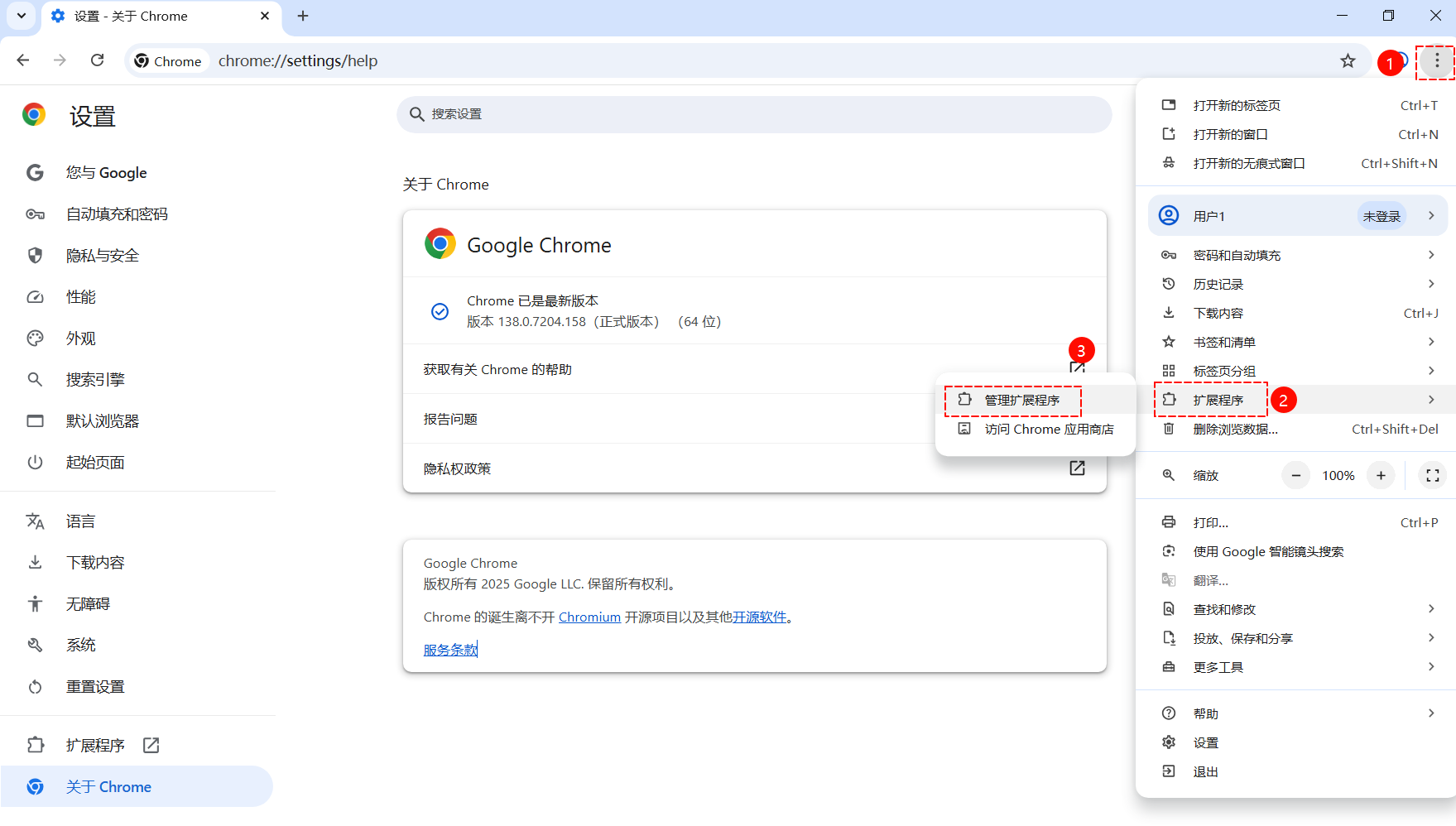Click the 历史记录 clock icon
The width and height of the screenshot is (1456, 826).
1169,284
